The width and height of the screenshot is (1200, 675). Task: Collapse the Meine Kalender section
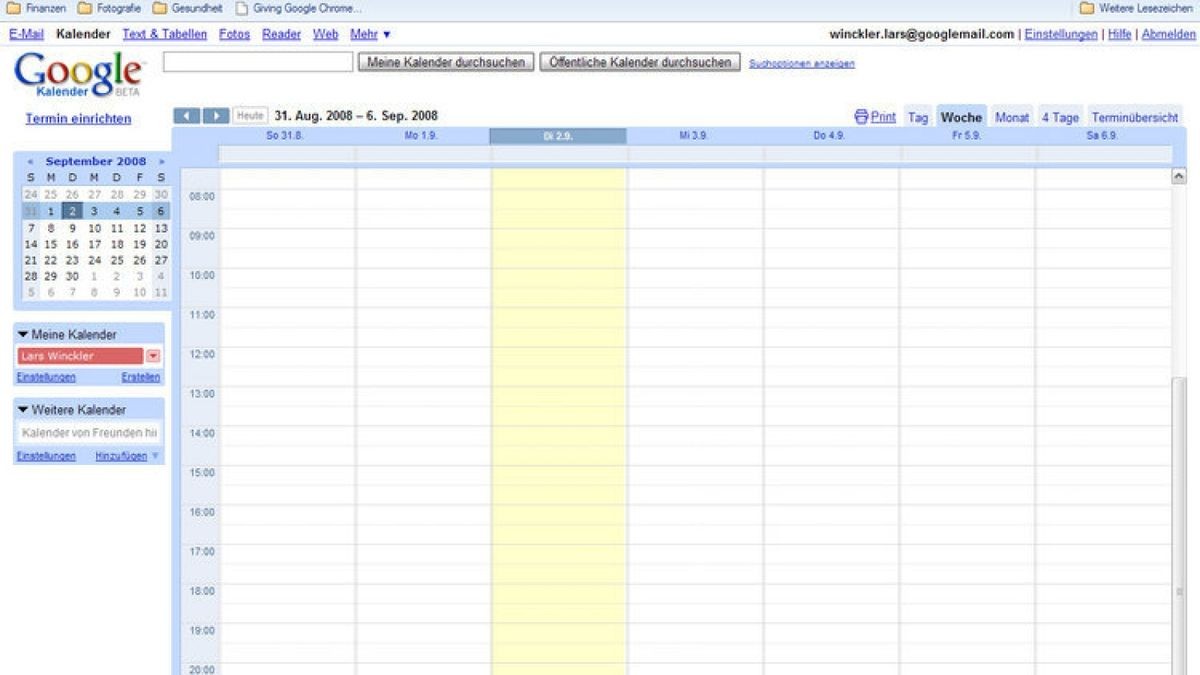(x=23, y=335)
